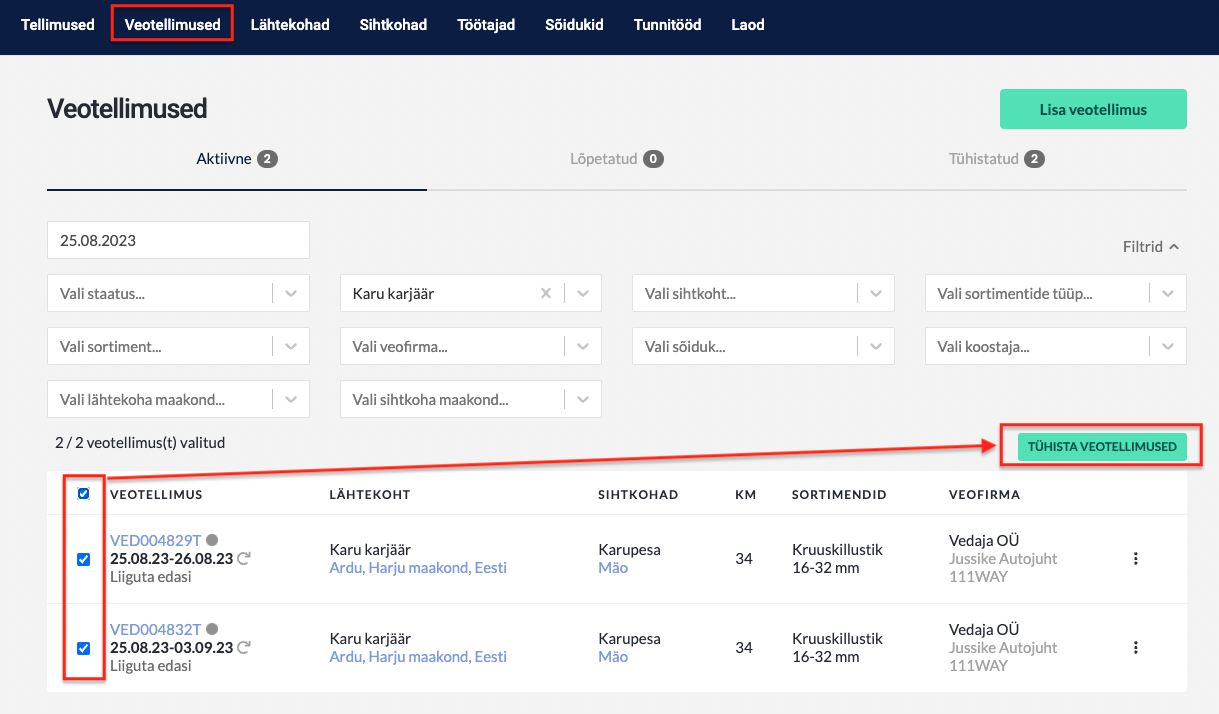The image size is (1219, 714).
Task: Open the Sihtkohad menu item
Action: click(393, 24)
